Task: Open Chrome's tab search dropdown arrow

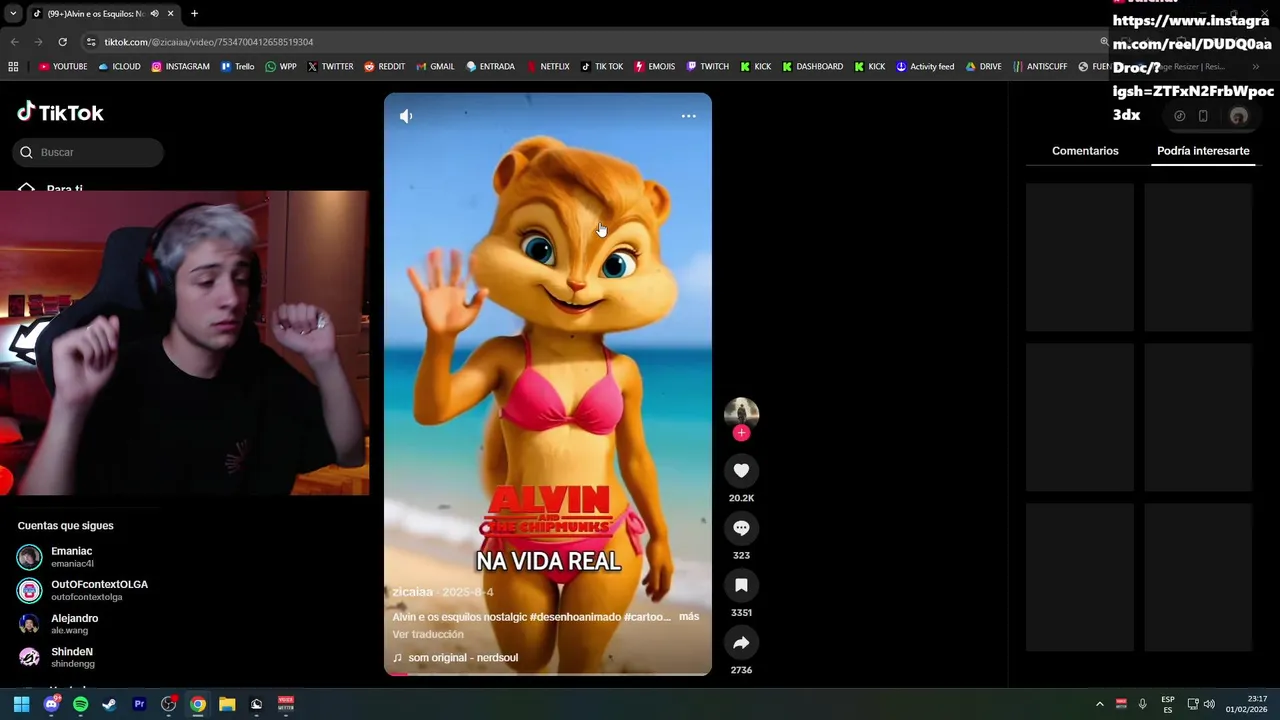Action: (13, 14)
